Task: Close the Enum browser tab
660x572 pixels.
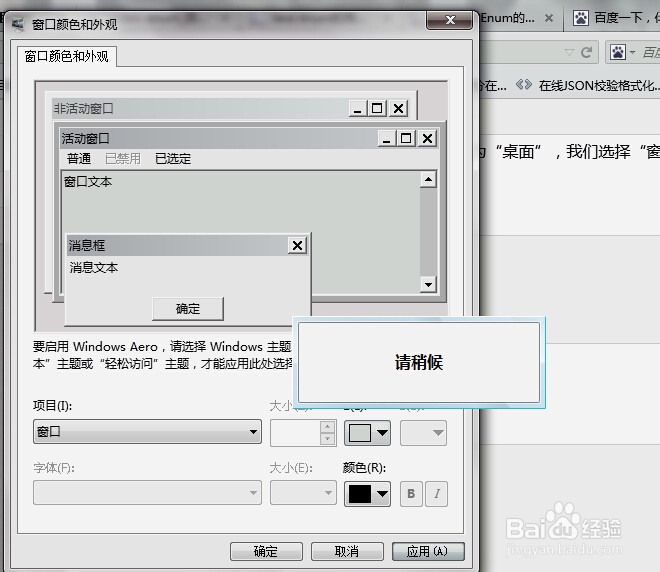Action: [x=549, y=18]
